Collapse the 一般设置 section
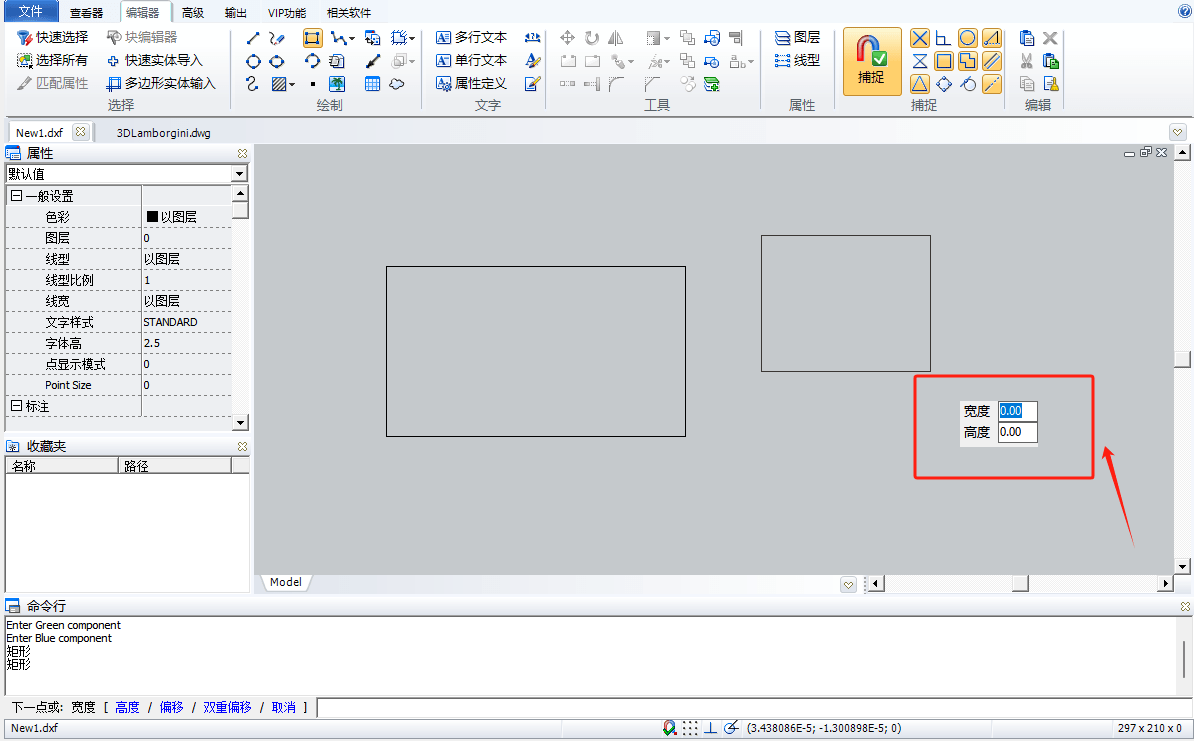 coord(16,197)
